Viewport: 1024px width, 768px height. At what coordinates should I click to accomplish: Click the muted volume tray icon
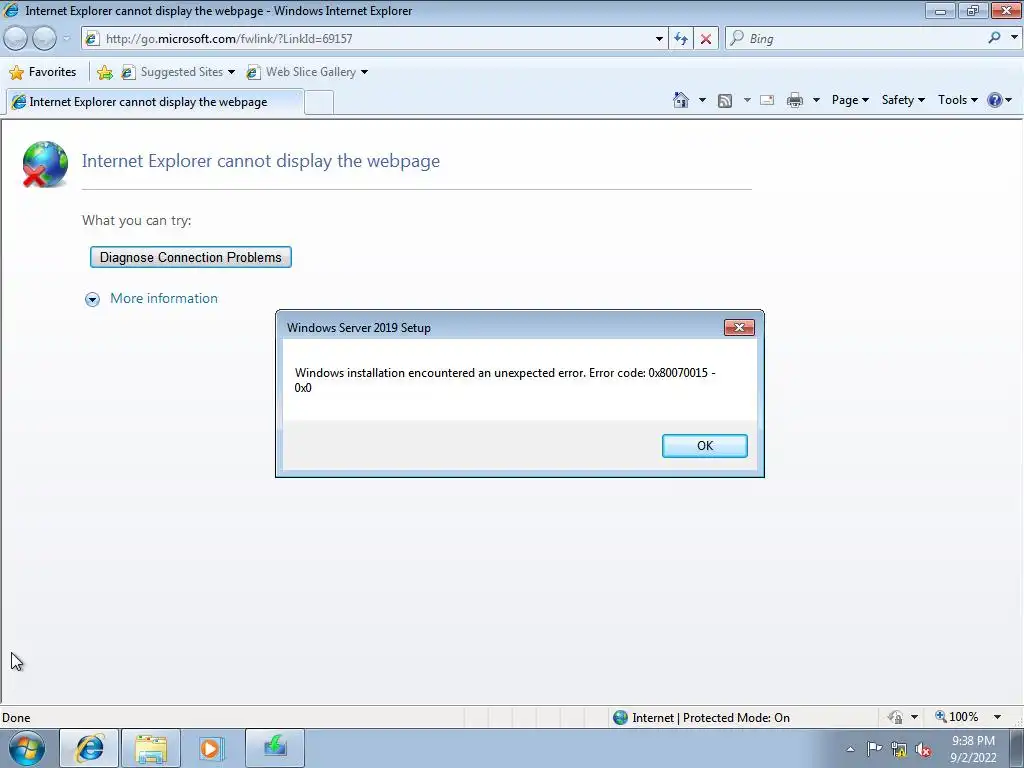coord(923,750)
